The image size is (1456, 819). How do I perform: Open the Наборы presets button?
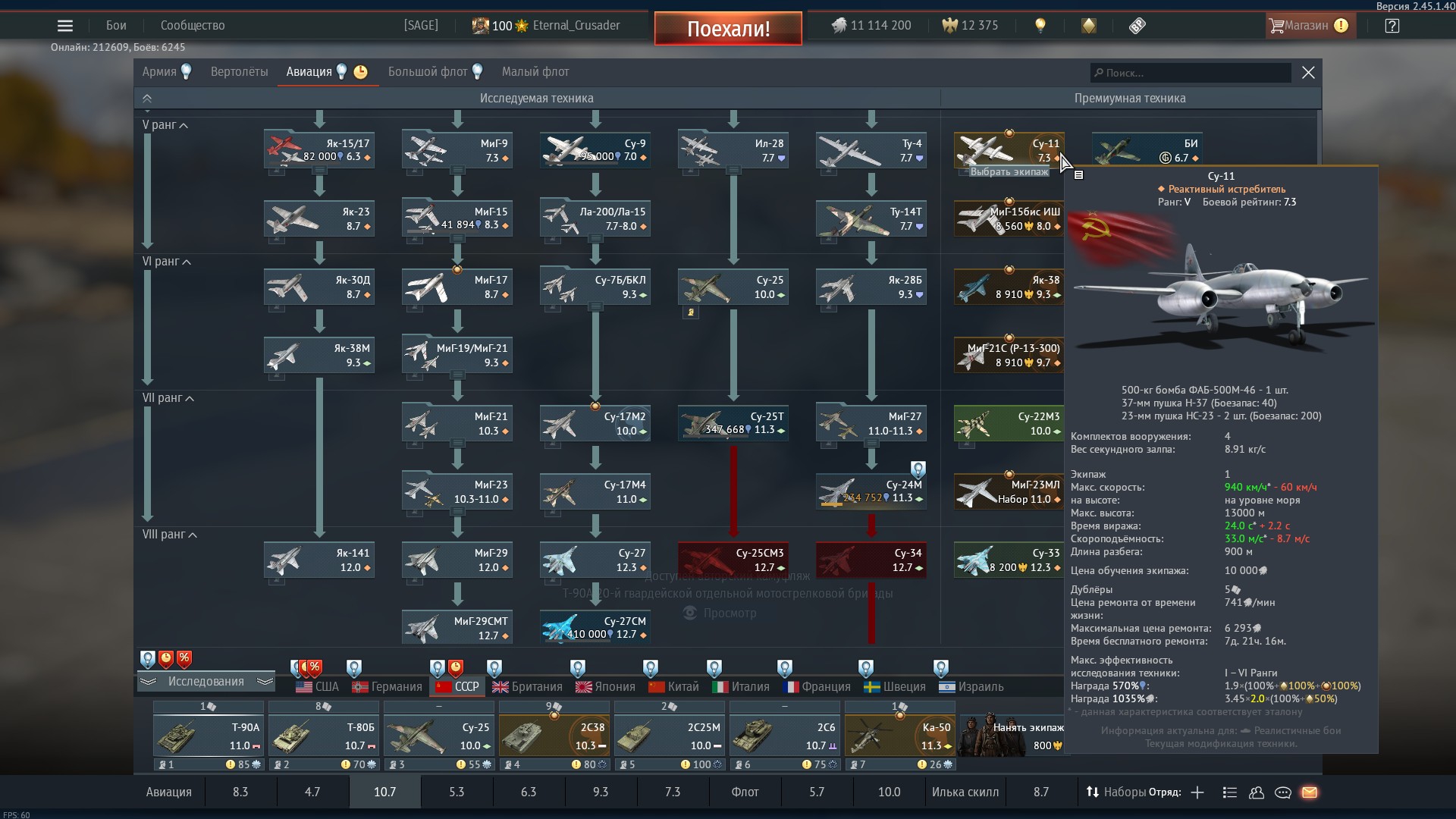(x=1116, y=792)
